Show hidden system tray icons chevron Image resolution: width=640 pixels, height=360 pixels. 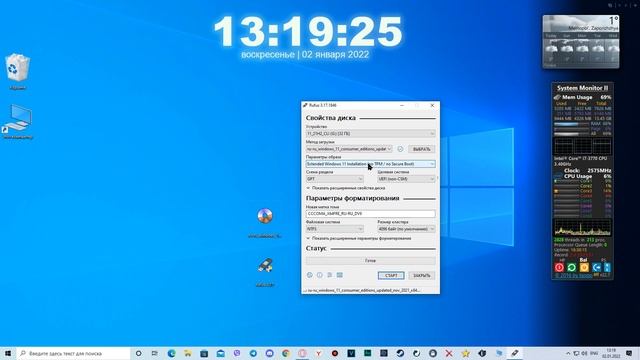coord(568,353)
